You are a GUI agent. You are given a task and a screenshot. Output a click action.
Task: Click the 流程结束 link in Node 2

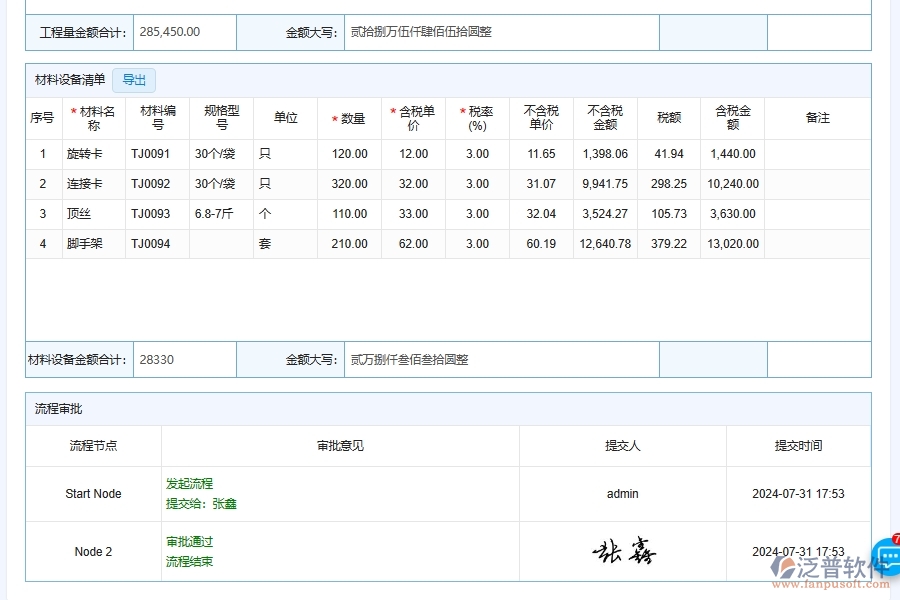click(x=190, y=560)
